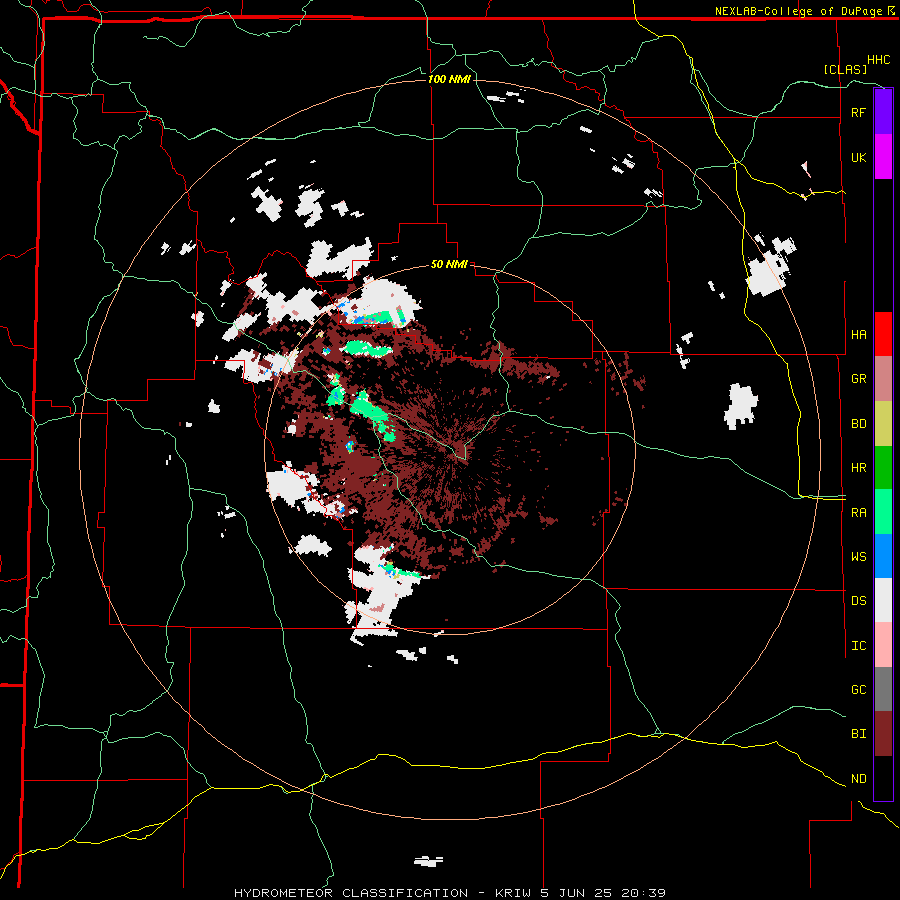
Task: Click the HA red legend swatch
Action: tap(883, 334)
